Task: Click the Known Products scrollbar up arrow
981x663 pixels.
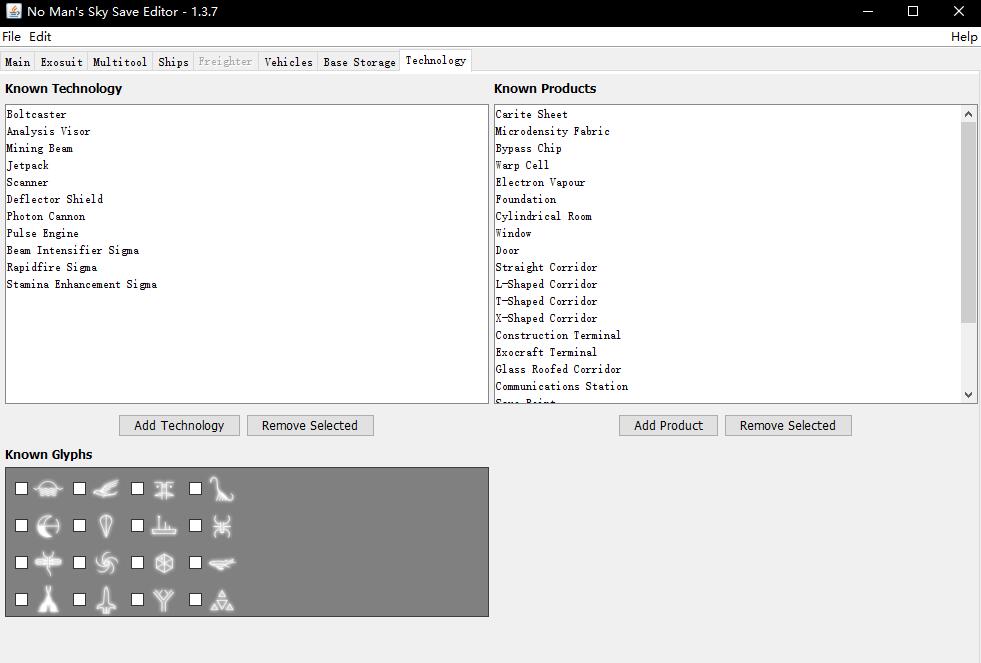Action: point(968,114)
